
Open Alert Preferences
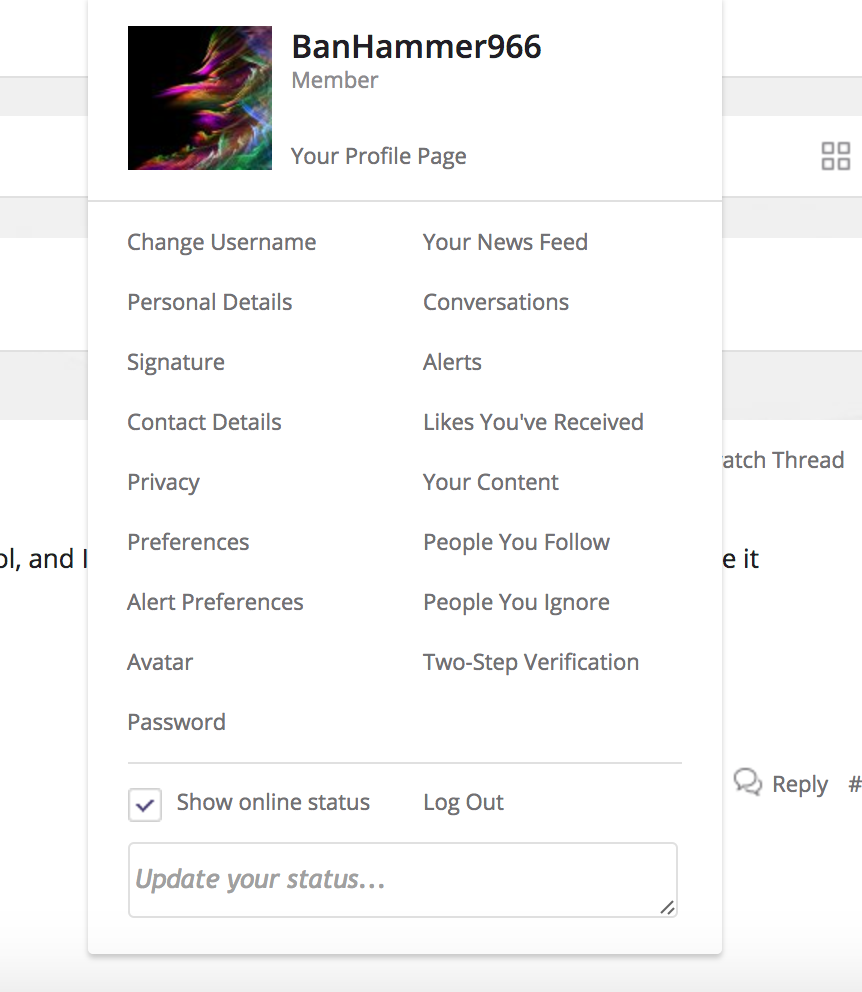[x=215, y=602]
